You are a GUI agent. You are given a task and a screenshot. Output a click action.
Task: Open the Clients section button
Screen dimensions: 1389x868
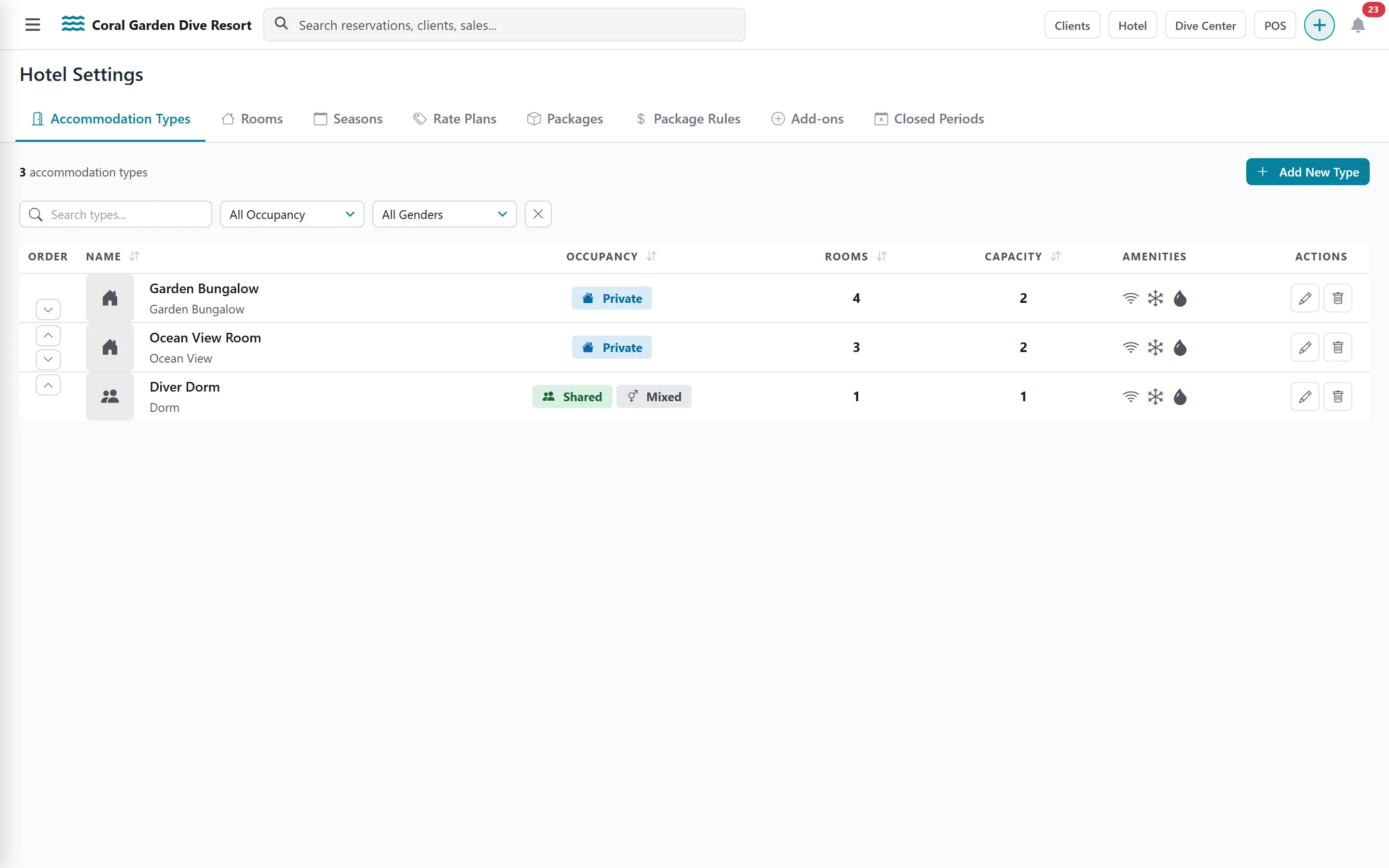pyautogui.click(x=1072, y=25)
